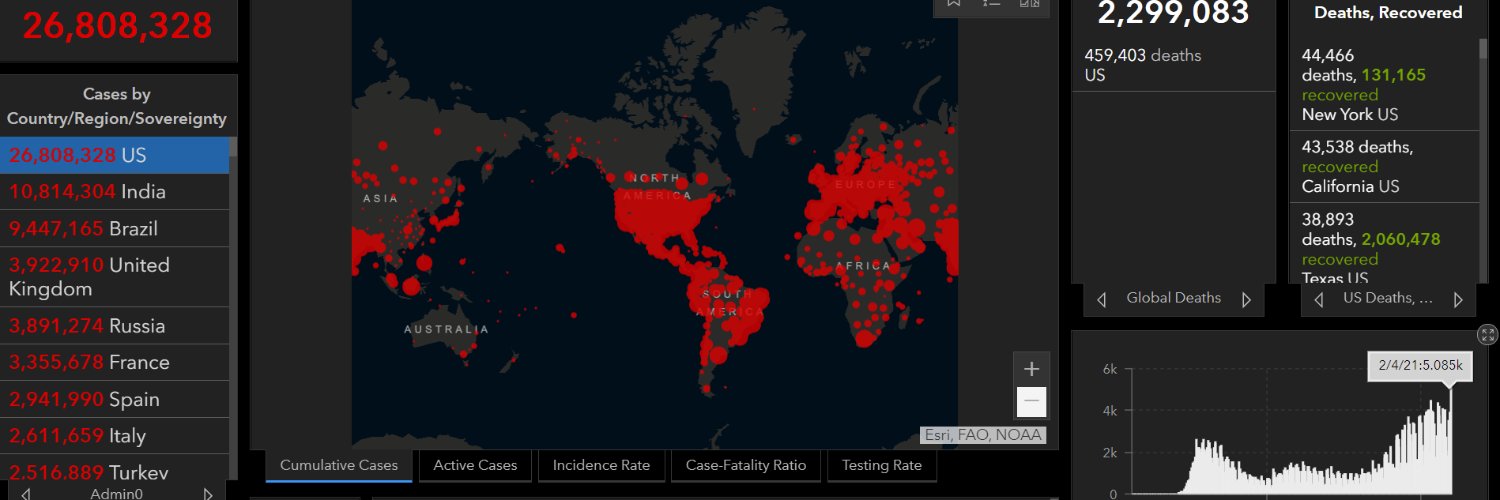
Task: Click the Admin0 pager label
Action: coord(117,493)
